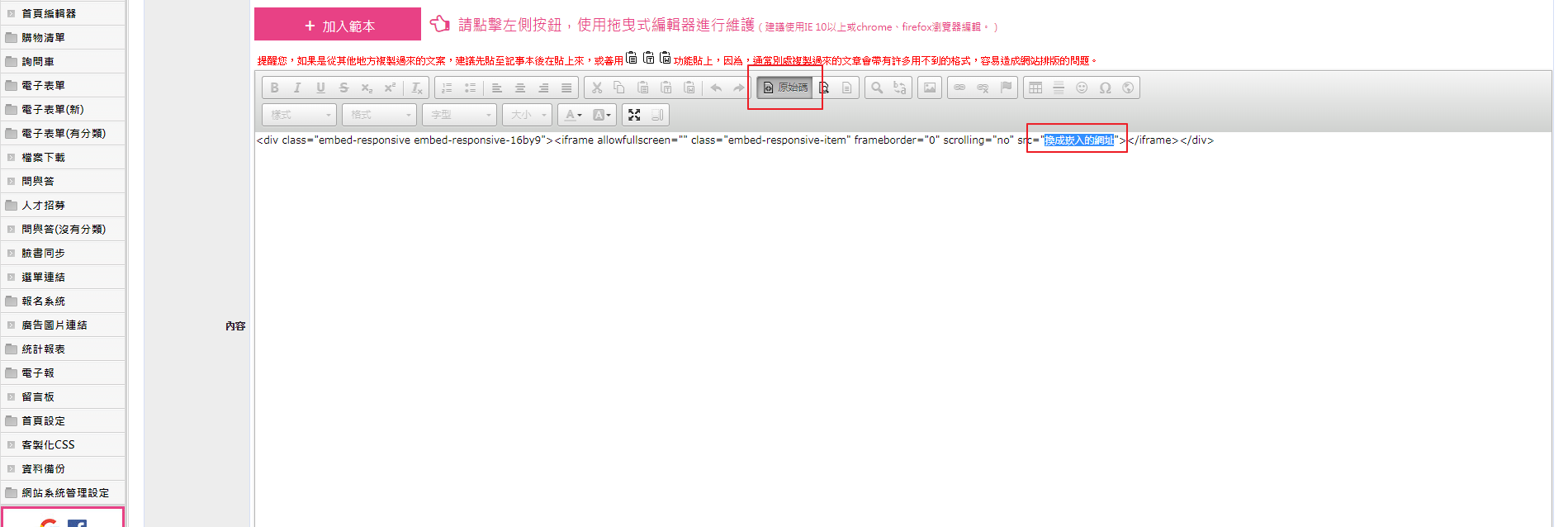1568x527 pixels.
Task: Open 網站系統管理設定 in the sidebar
Action: 64,492
